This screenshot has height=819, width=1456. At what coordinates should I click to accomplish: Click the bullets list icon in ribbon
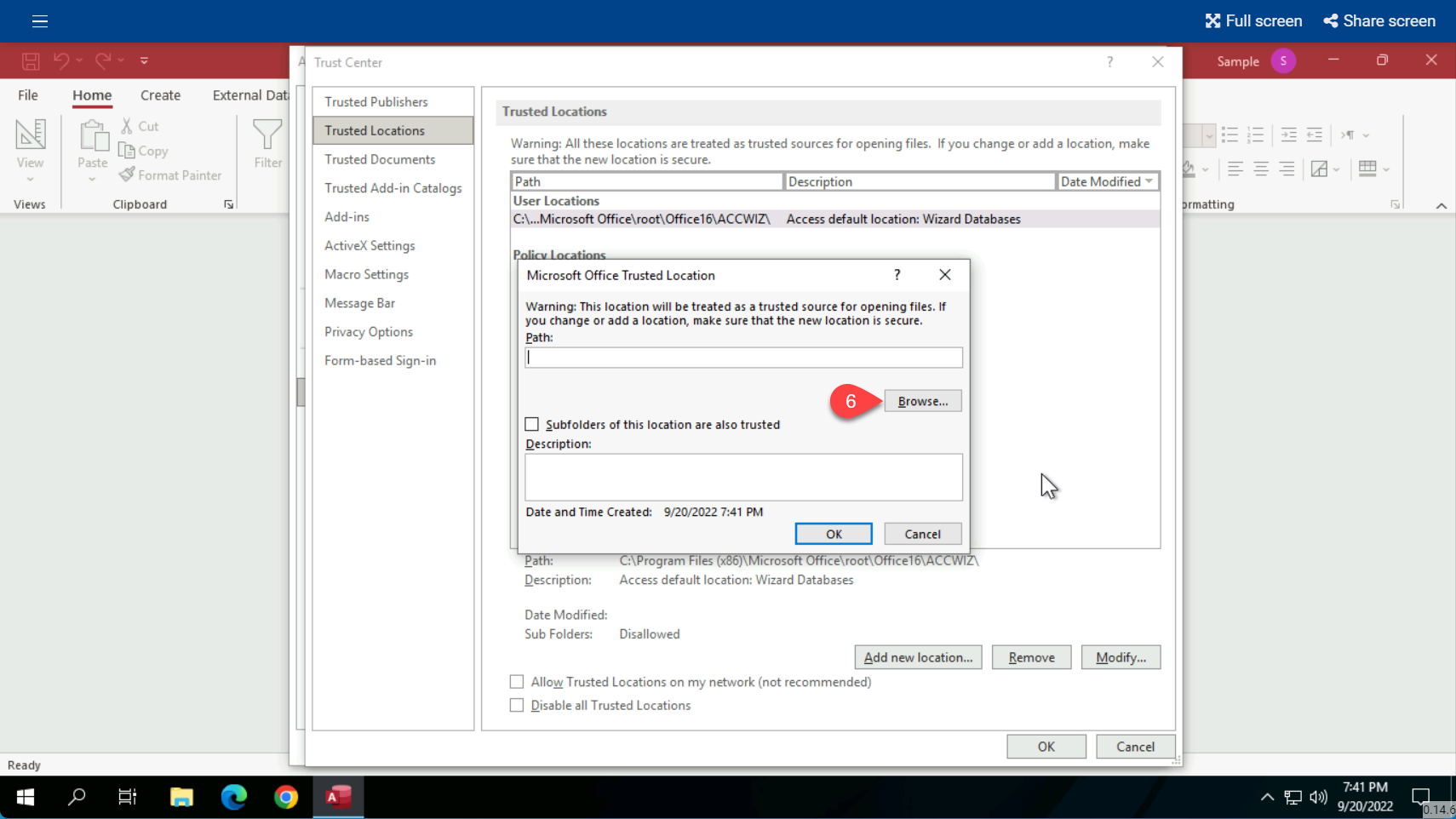(1230, 135)
